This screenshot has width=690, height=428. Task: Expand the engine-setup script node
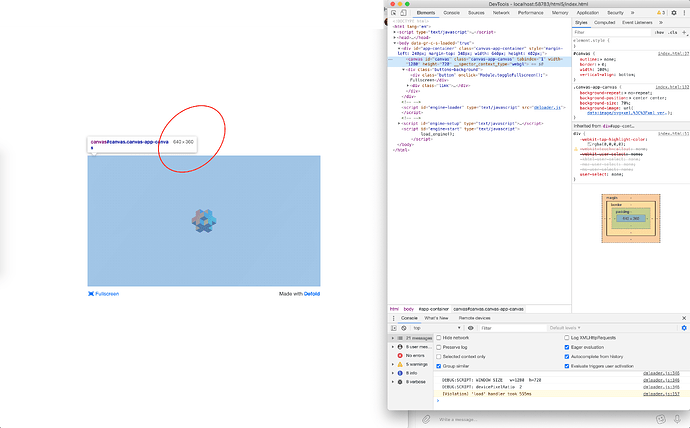tap(399, 124)
